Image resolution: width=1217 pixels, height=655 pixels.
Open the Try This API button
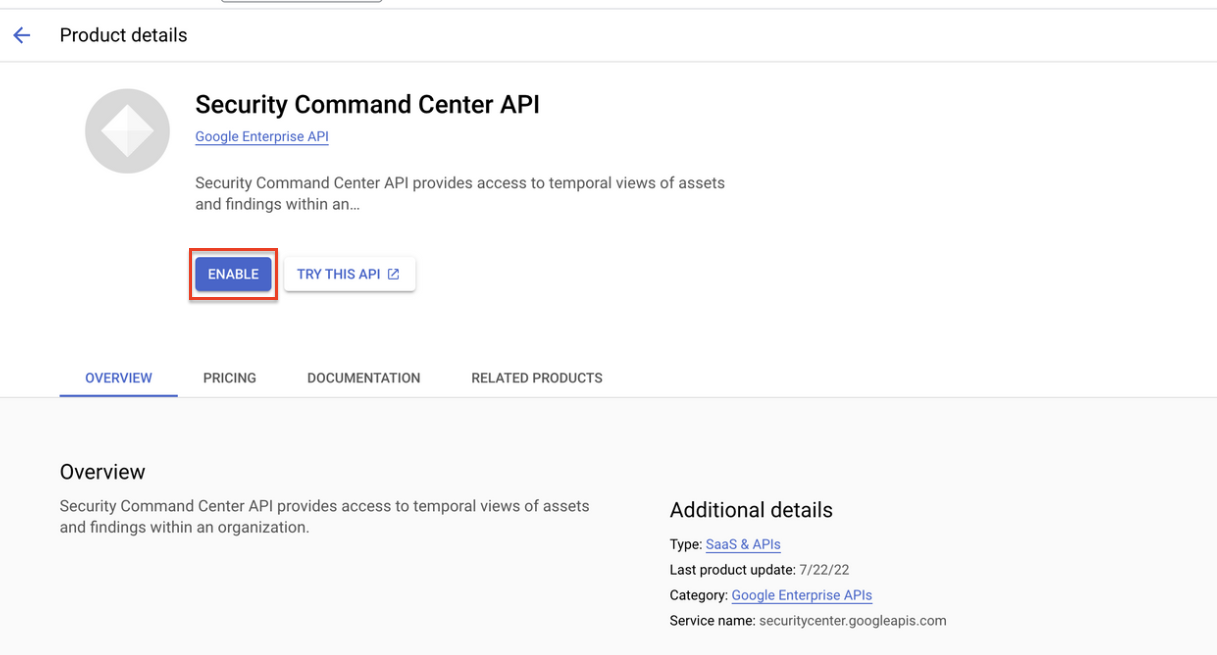349,274
